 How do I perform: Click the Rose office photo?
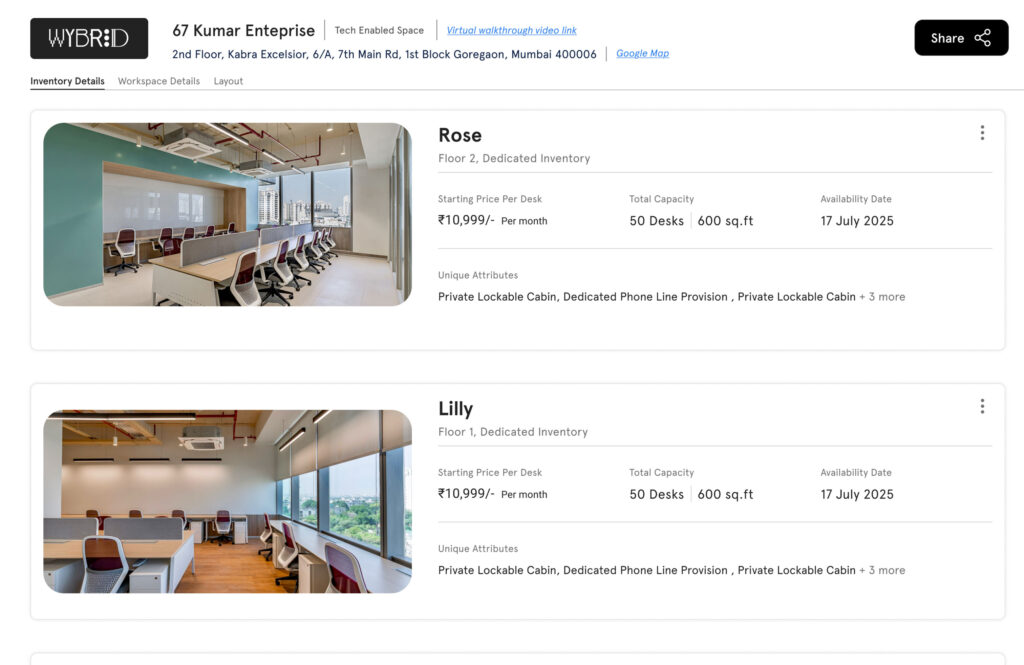point(227,214)
